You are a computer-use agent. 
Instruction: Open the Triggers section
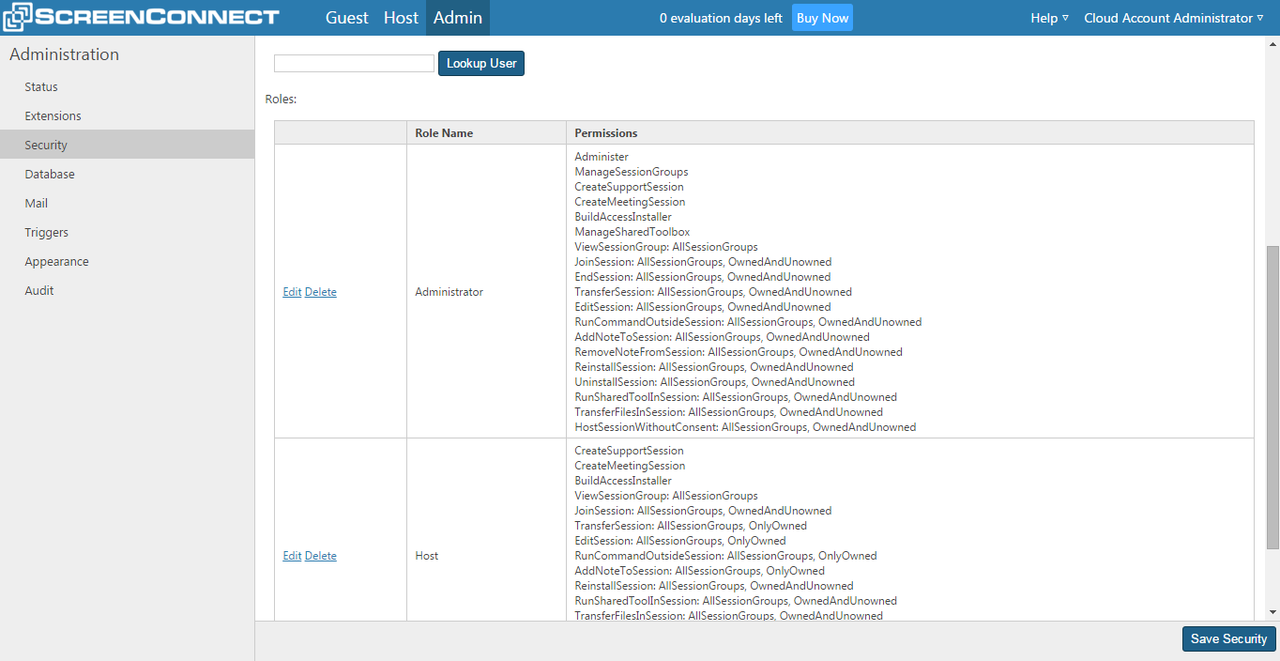(x=46, y=232)
